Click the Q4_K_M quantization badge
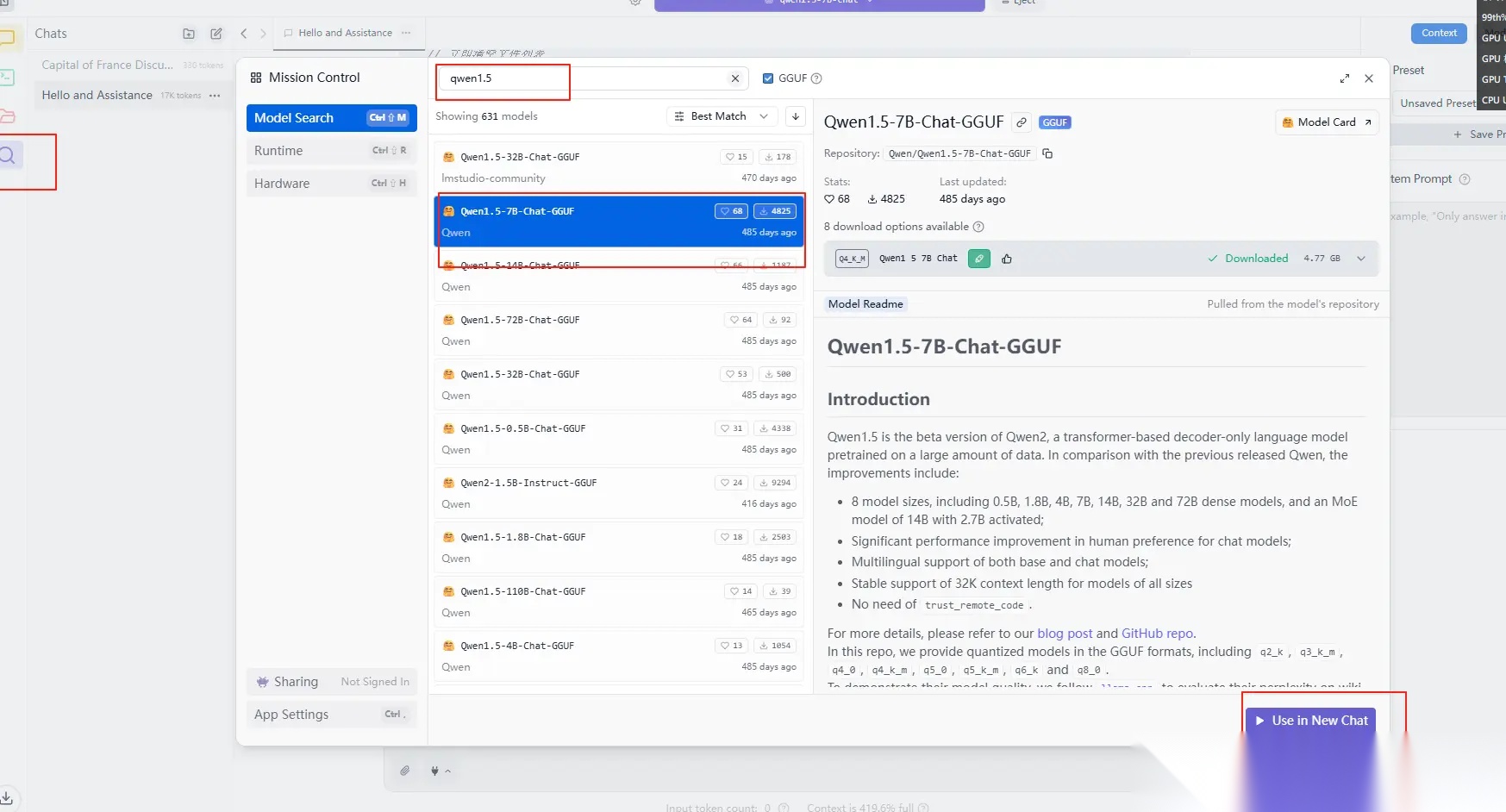This screenshot has height=812, width=1506. tap(852, 259)
